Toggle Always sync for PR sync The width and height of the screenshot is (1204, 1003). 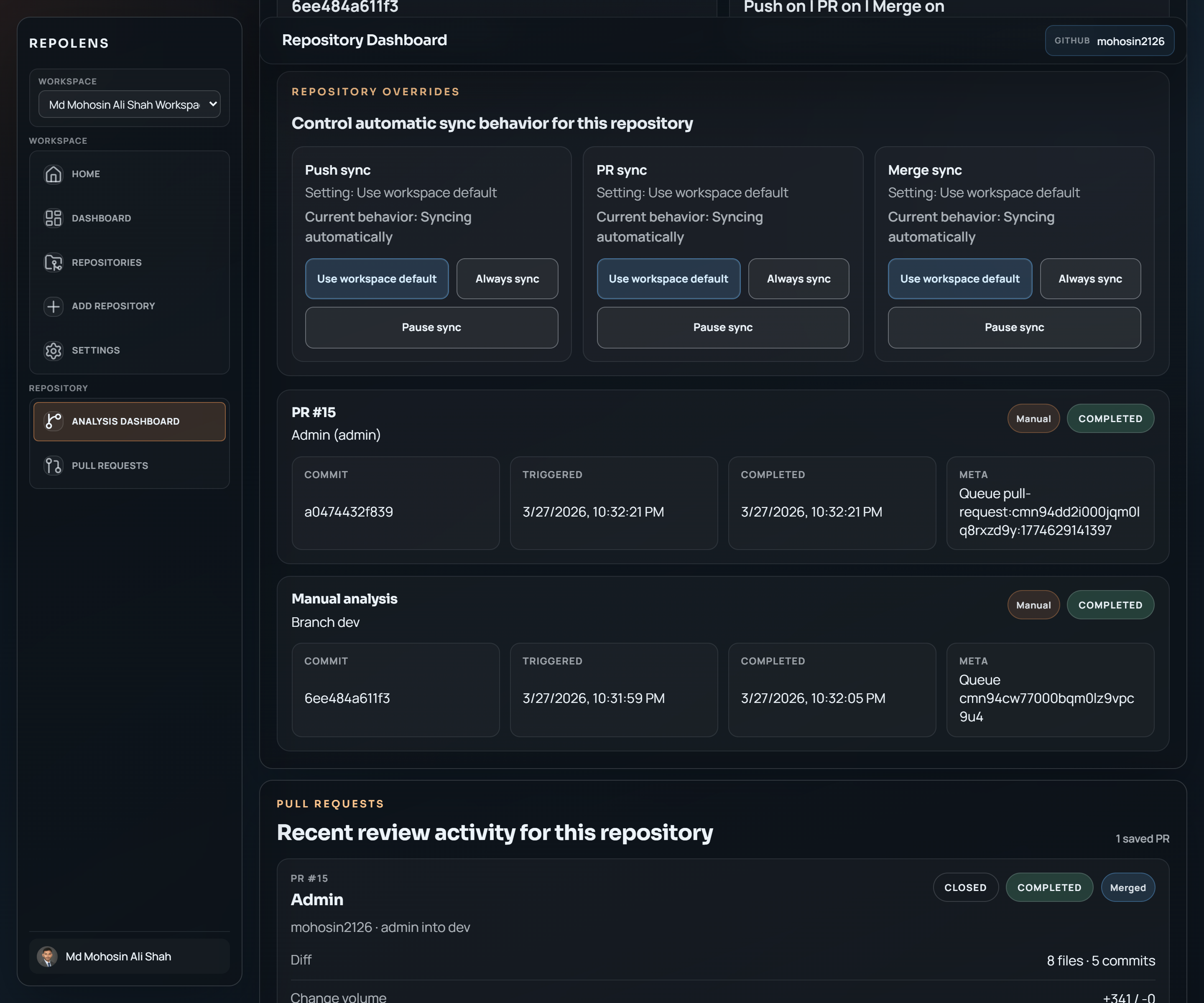pos(798,279)
